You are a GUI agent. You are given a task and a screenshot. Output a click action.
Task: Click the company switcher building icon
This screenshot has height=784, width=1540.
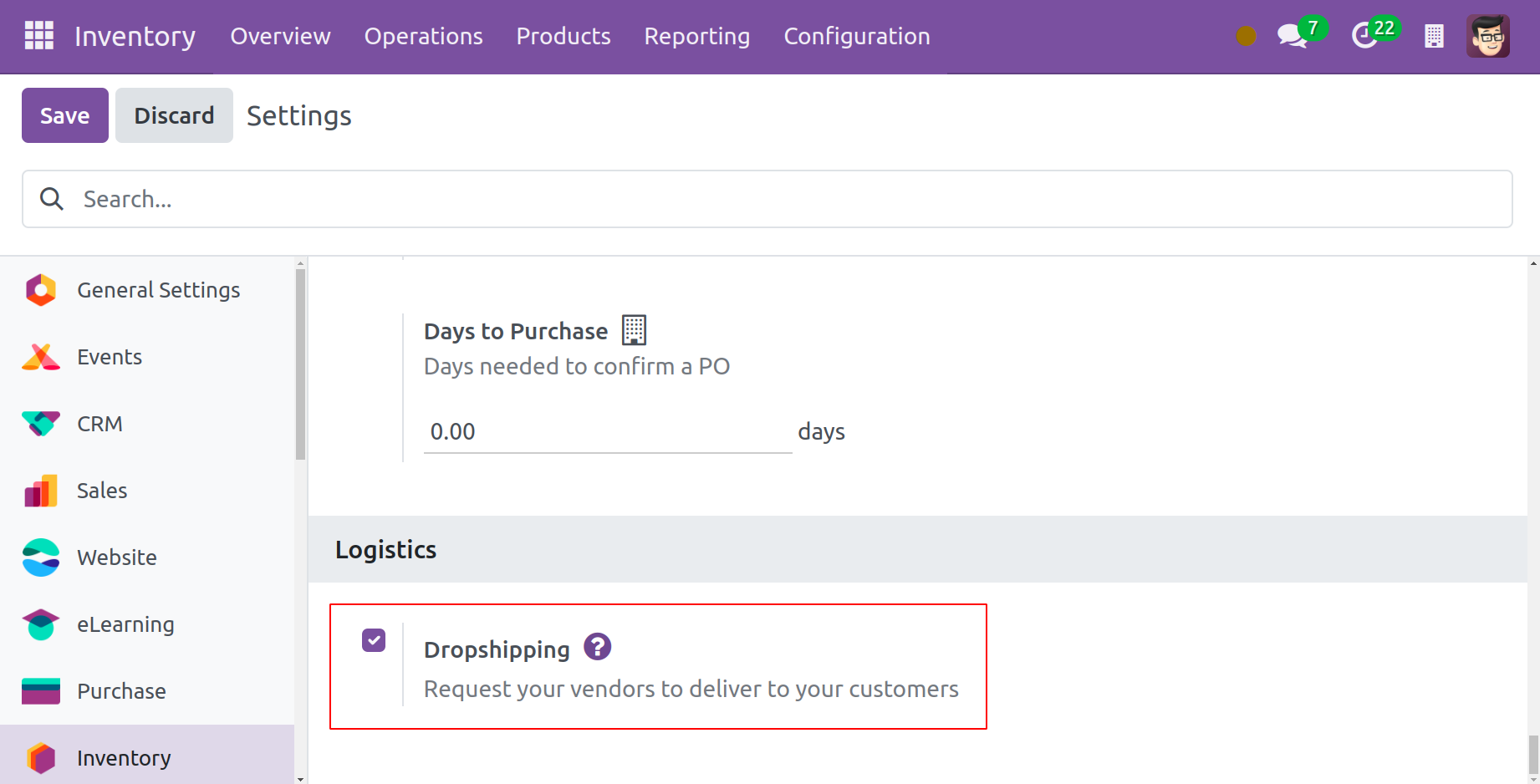(1434, 36)
